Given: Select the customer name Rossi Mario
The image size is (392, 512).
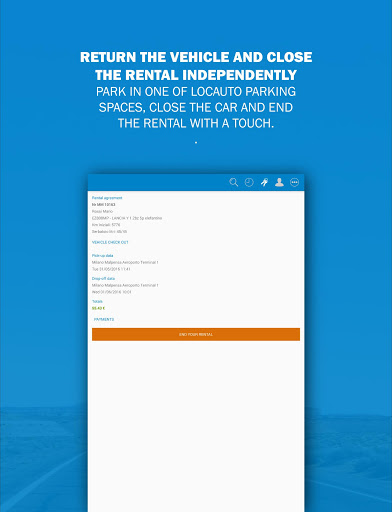Looking at the screenshot, I should click(103, 211).
